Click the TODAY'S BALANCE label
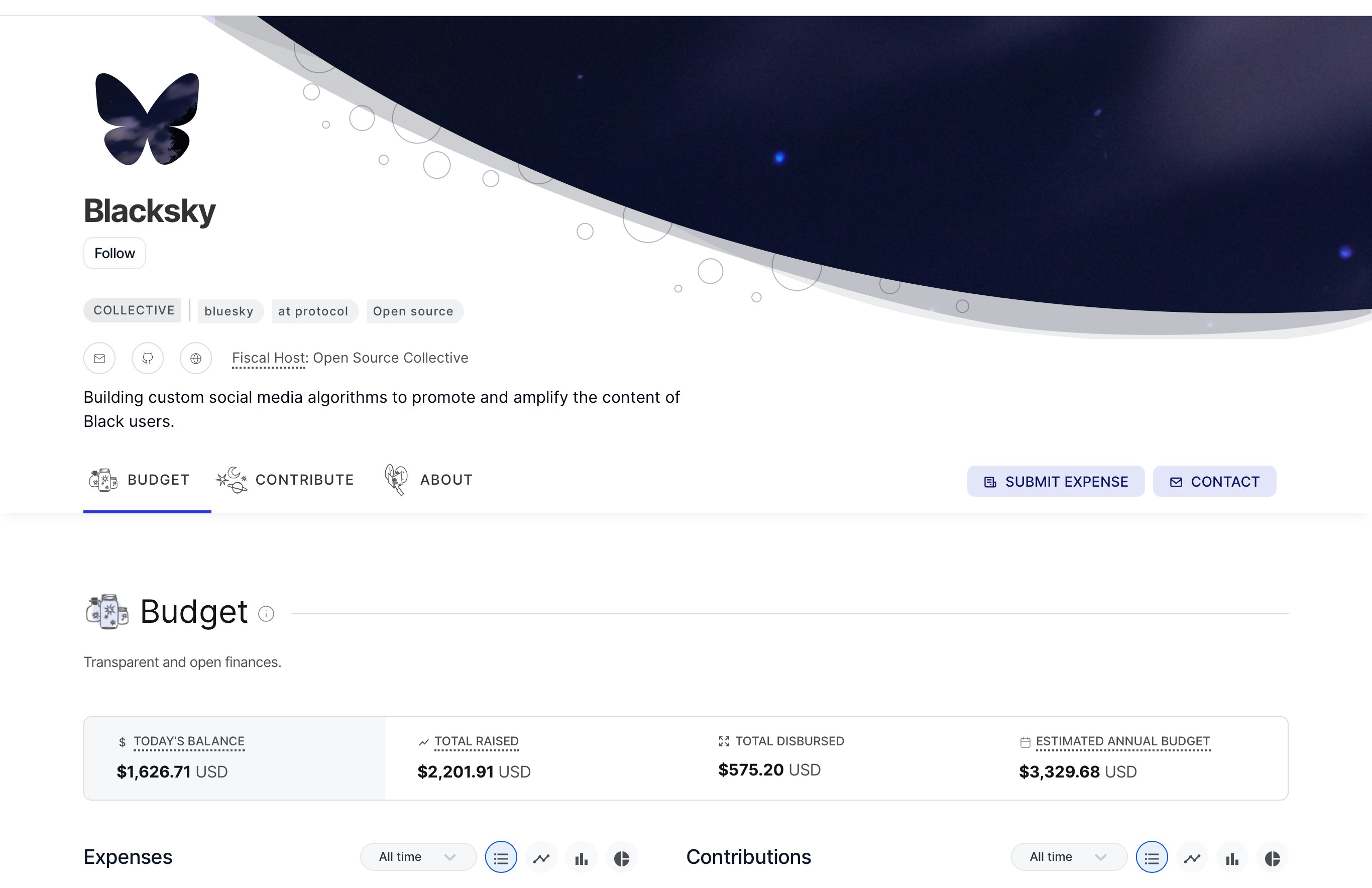The image size is (1372, 888). click(189, 741)
